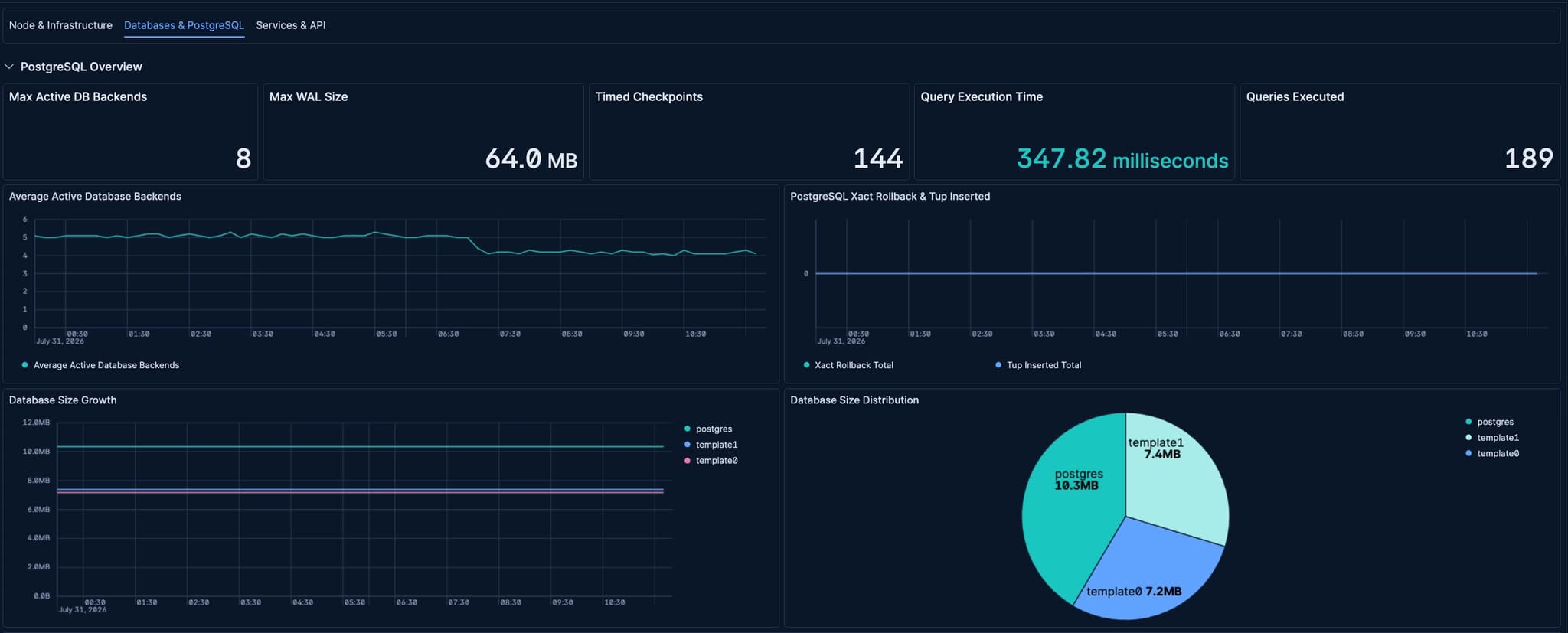
Task: Click the Max WAL Size panel title
Action: 309,96
